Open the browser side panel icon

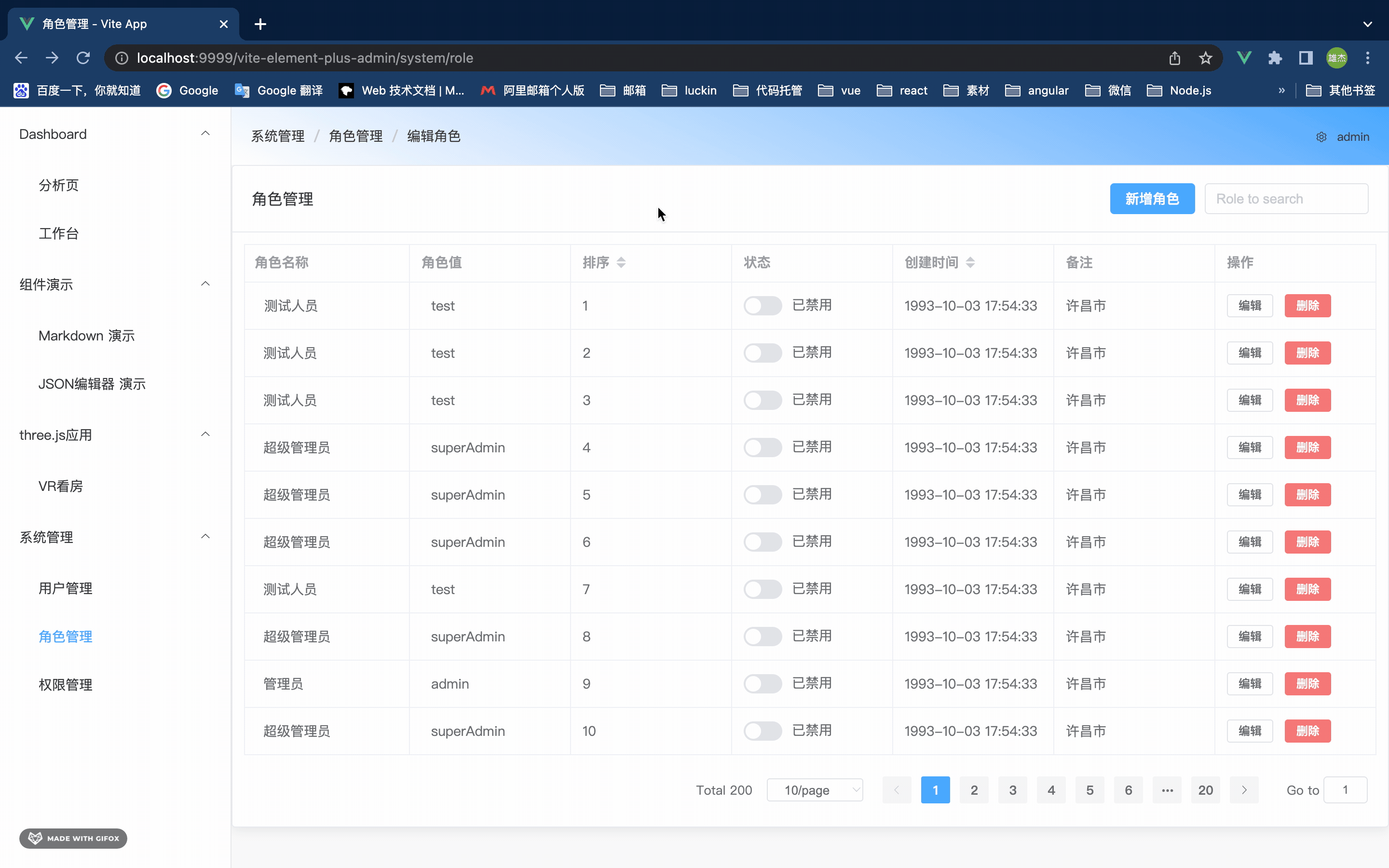pyautogui.click(x=1306, y=58)
